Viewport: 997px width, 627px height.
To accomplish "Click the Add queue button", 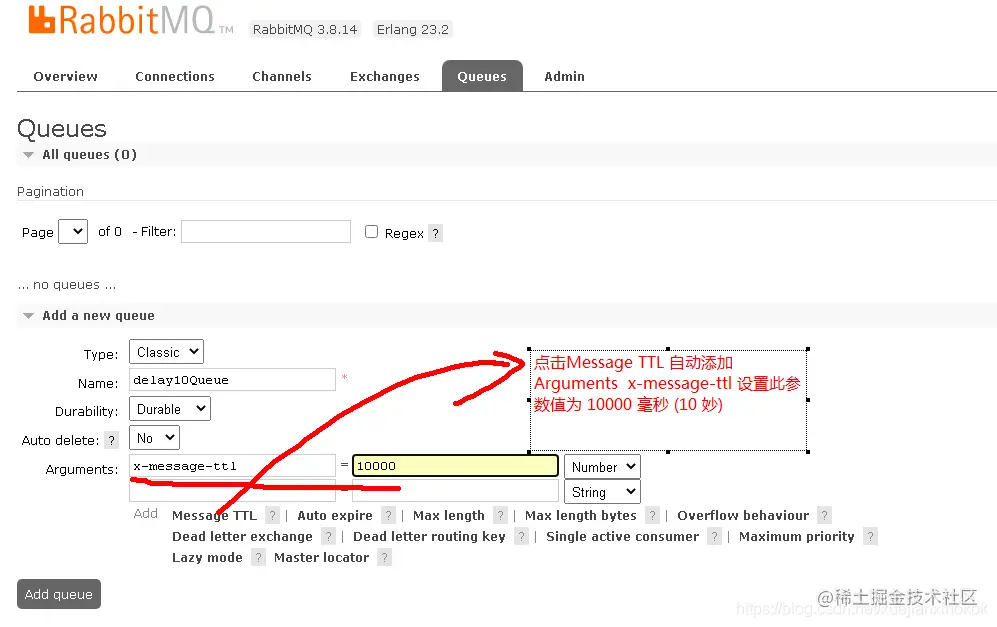I will pos(59,594).
